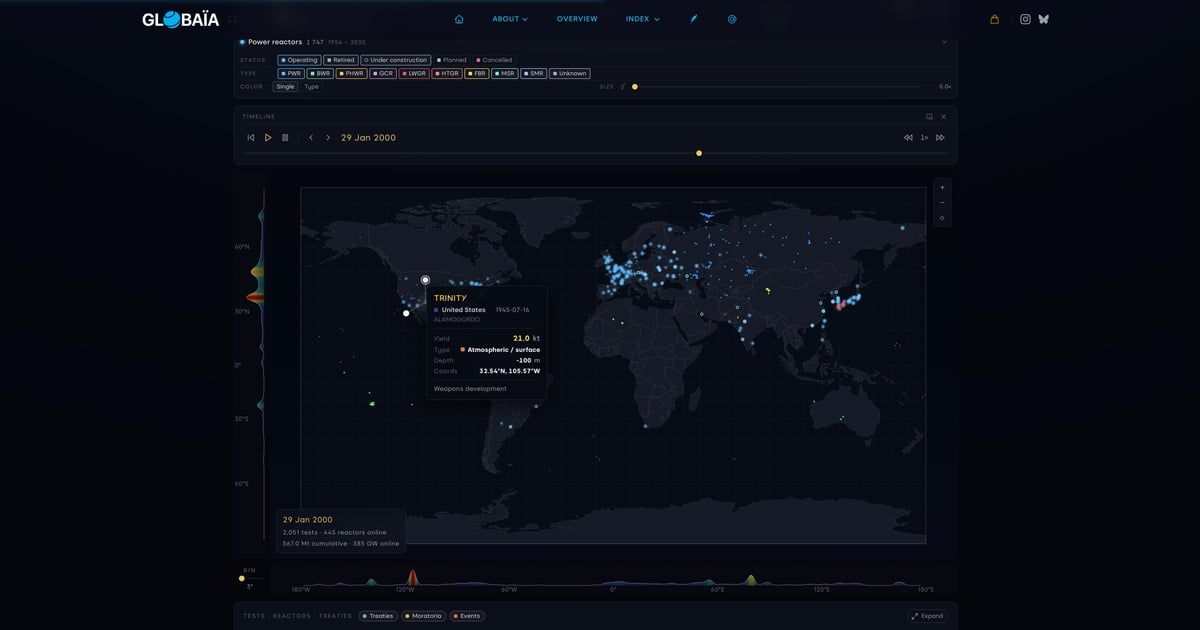Enable Cancelled status filter
Screen dimensions: 1200x630
(494, 60)
